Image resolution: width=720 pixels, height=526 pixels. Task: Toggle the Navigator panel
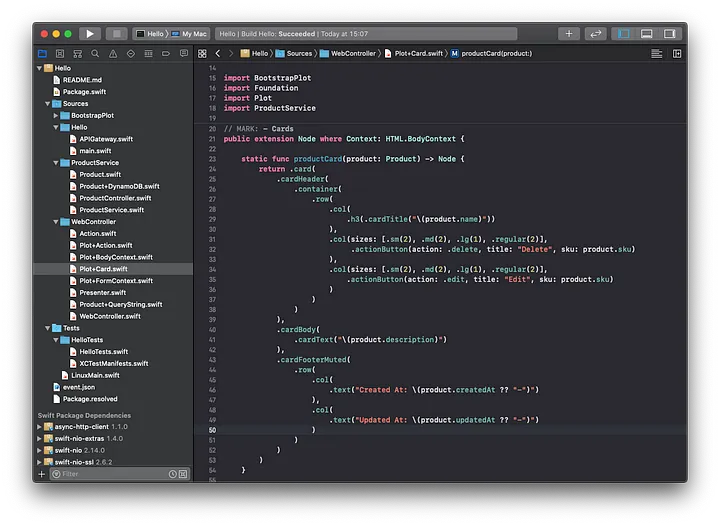[x=624, y=34]
